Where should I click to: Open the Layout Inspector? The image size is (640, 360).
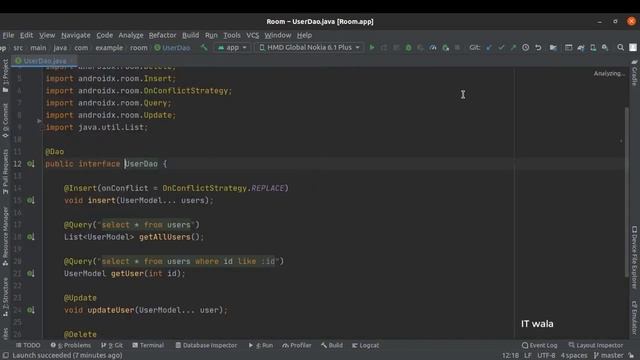pyautogui.click(x=596, y=345)
